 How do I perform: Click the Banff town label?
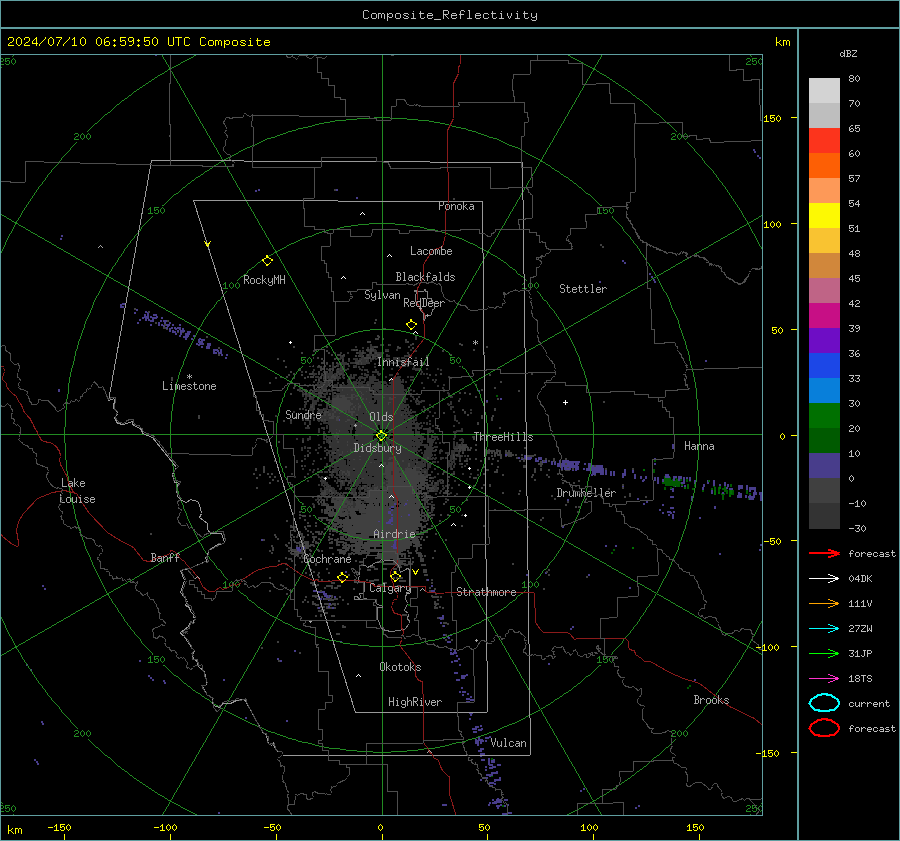pos(165,557)
